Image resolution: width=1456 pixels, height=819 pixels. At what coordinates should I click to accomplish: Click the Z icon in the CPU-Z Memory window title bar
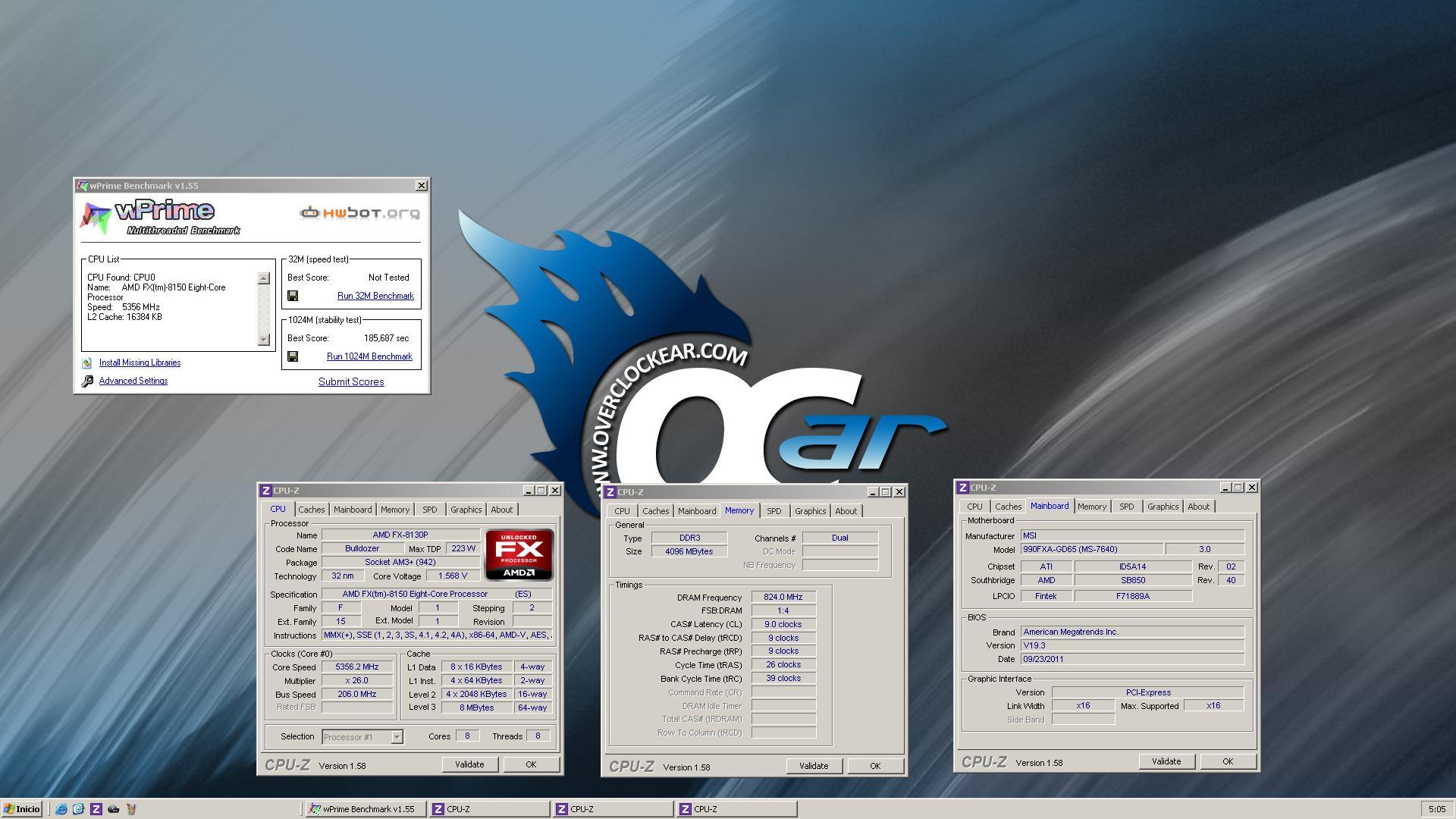click(610, 492)
